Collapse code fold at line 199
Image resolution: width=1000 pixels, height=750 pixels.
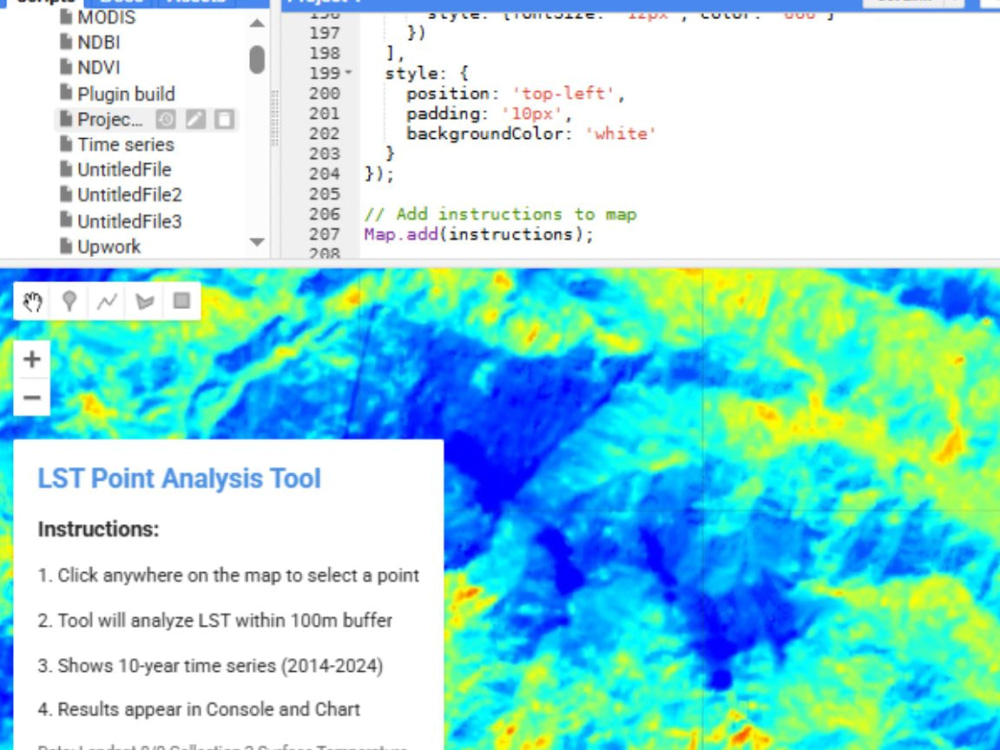point(348,73)
